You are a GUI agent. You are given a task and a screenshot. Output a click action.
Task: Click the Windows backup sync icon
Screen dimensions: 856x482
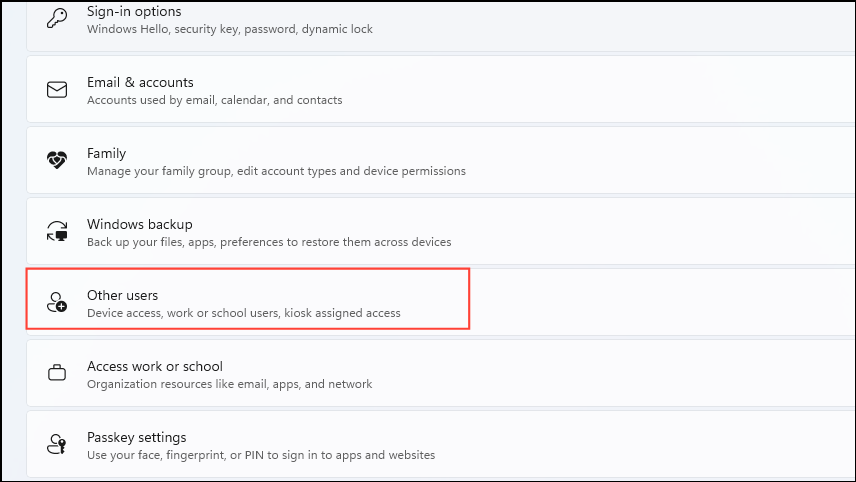[x=57, y=231]
